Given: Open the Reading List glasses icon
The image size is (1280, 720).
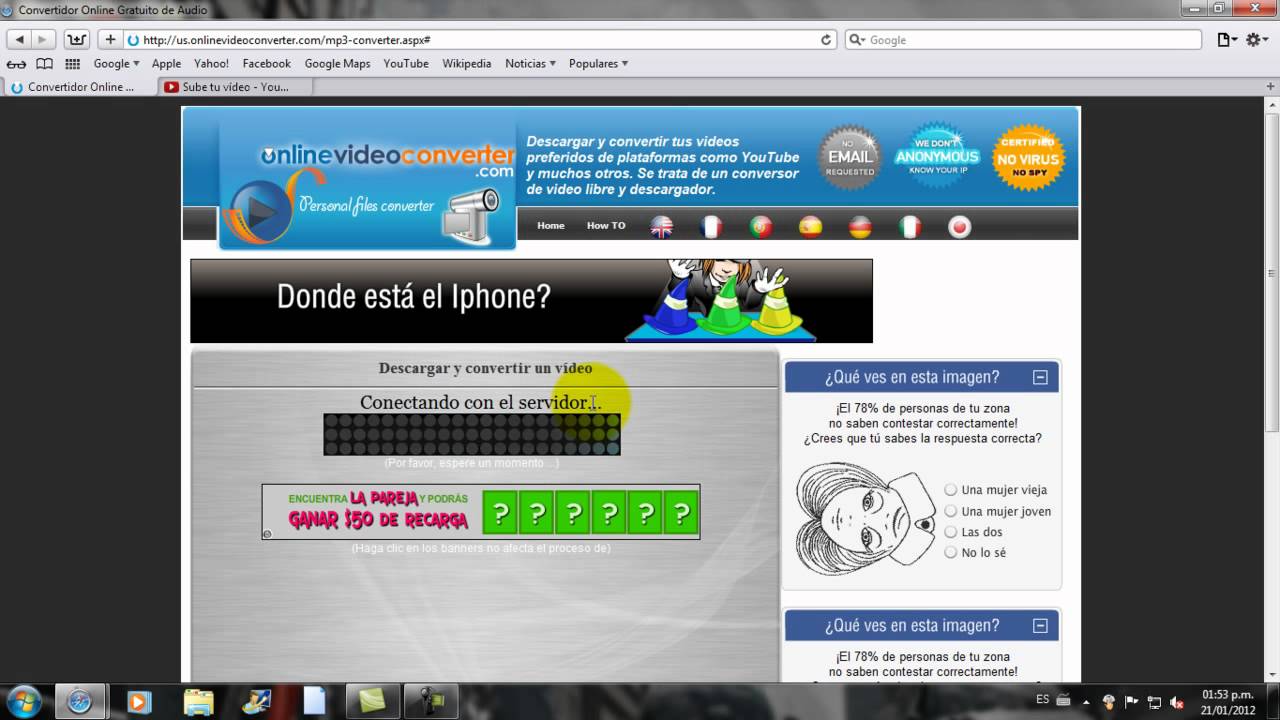Looking at the screenshot, I should point(16,63).
